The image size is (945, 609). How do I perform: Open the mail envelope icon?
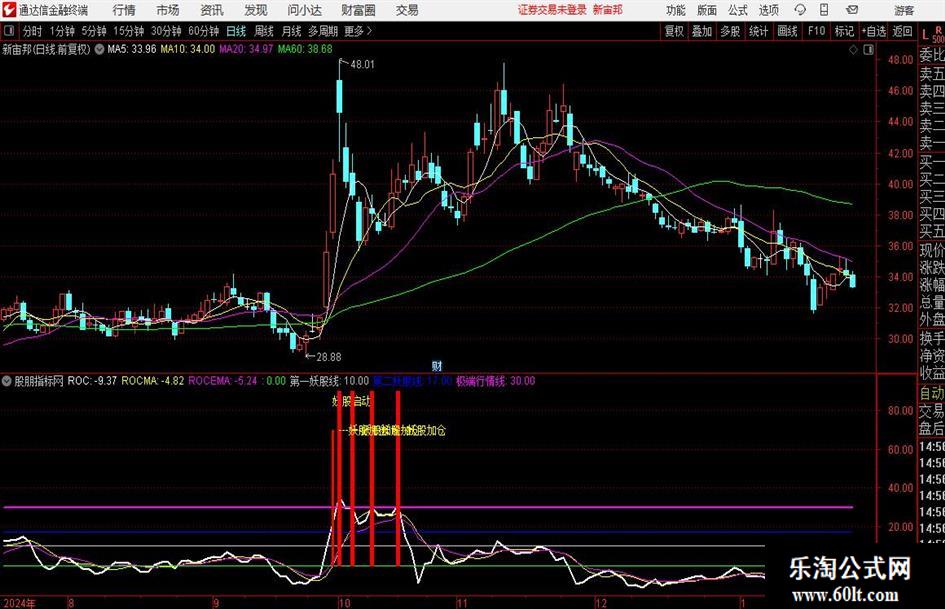click(852, 10)
